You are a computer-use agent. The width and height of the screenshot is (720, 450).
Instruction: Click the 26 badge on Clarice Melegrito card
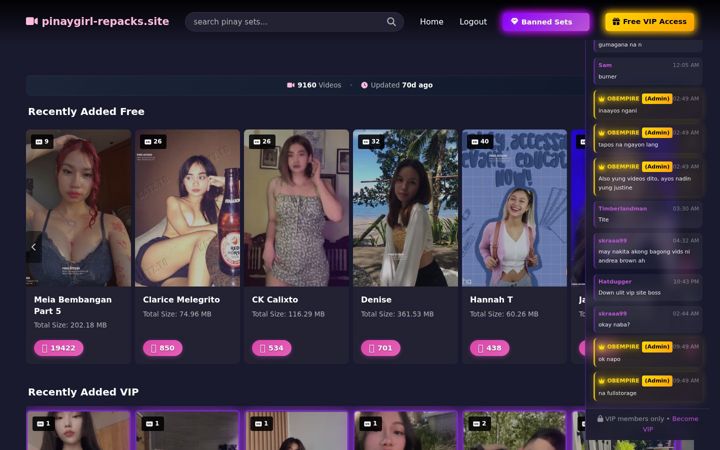pyautogui.click(x=153, y=141)
